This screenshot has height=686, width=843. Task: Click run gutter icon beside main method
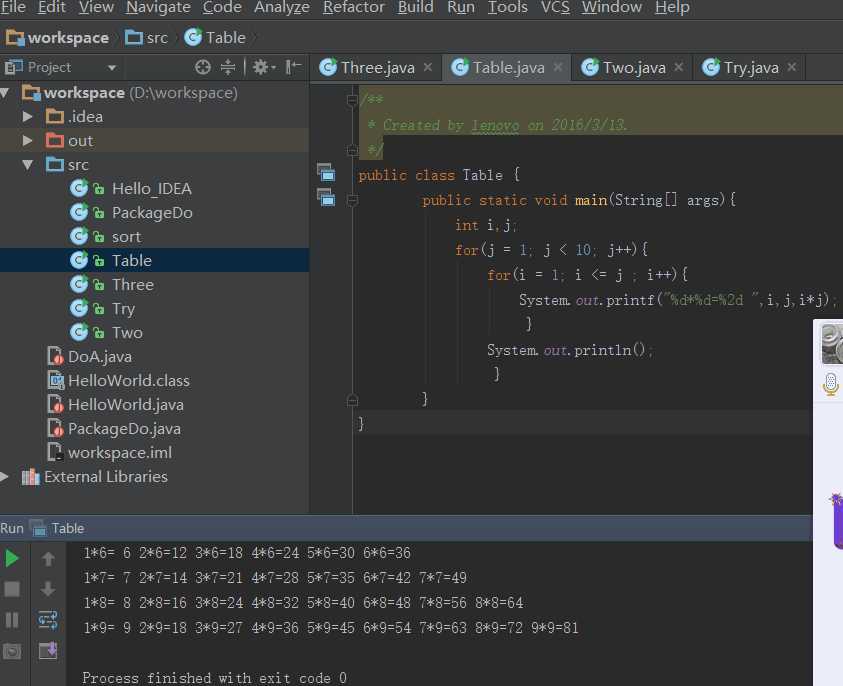click(326, 198)
